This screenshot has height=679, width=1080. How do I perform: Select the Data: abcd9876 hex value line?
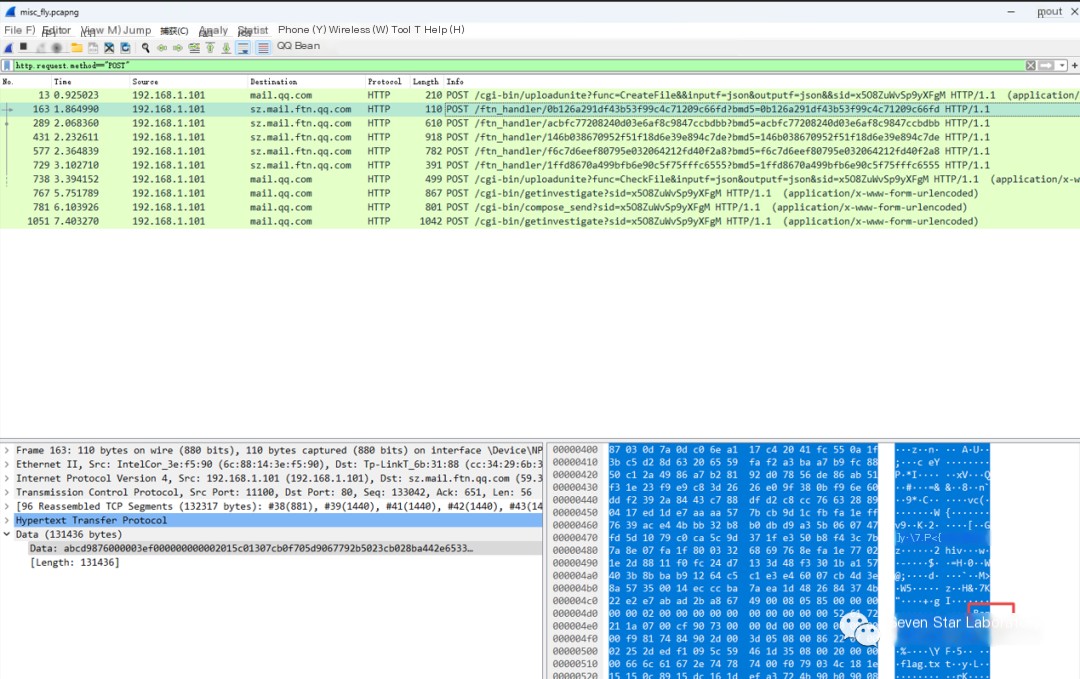click(x=251, y=548)
